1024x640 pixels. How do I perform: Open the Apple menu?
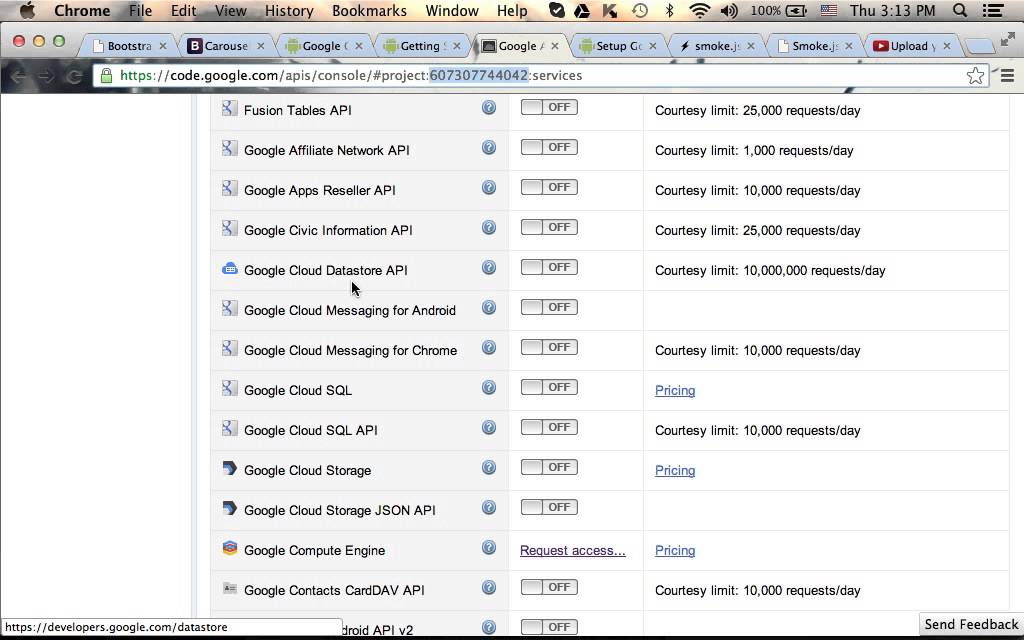coord(27,10)
